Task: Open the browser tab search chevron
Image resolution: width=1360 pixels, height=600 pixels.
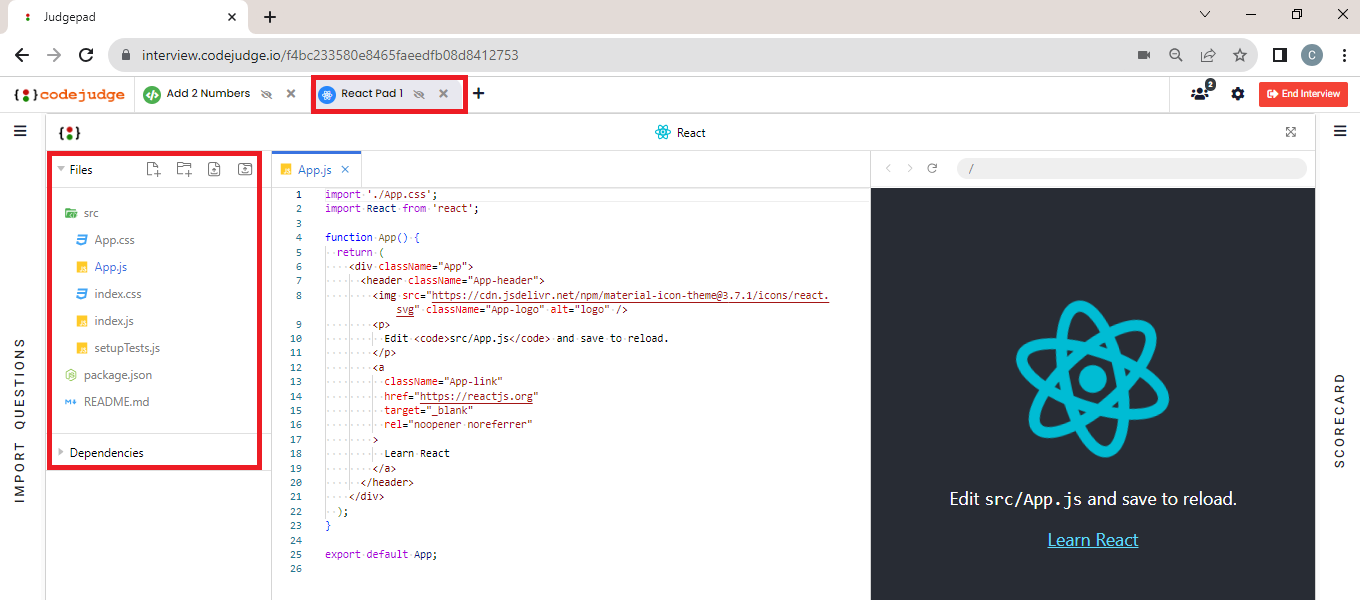Action: tap(1205, 14)
